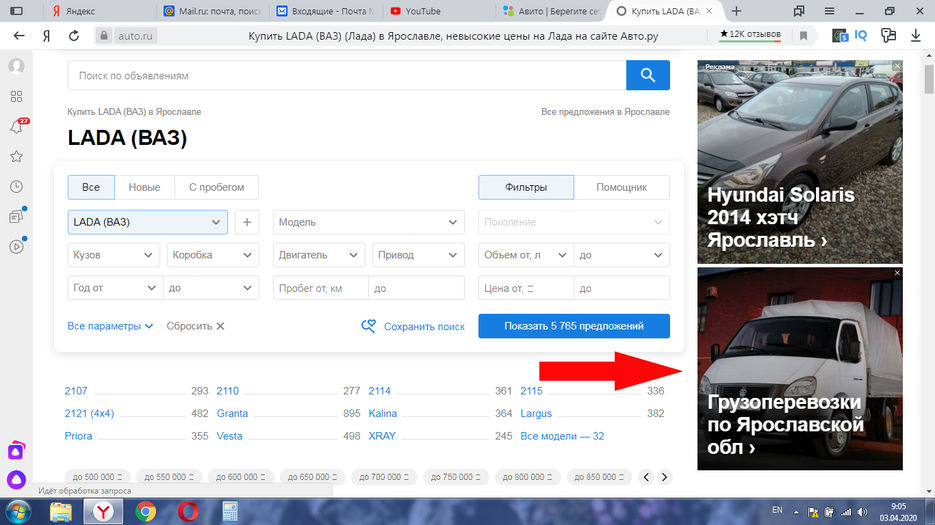Image resolution: width=935 pixels, height=525 pixels.
Task: Expand the 'Модель' dropdown
Action: click(x=368, y=222)
